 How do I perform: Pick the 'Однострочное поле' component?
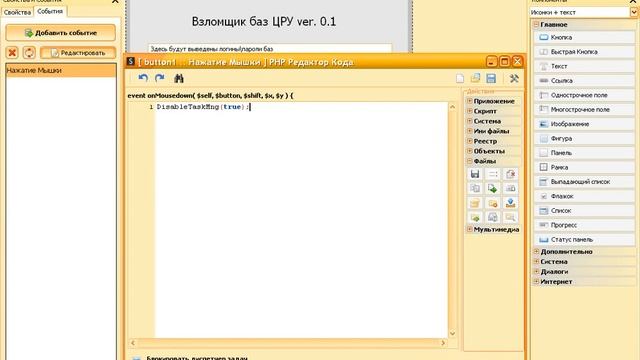pyautogui.click(x=584, y=95)
